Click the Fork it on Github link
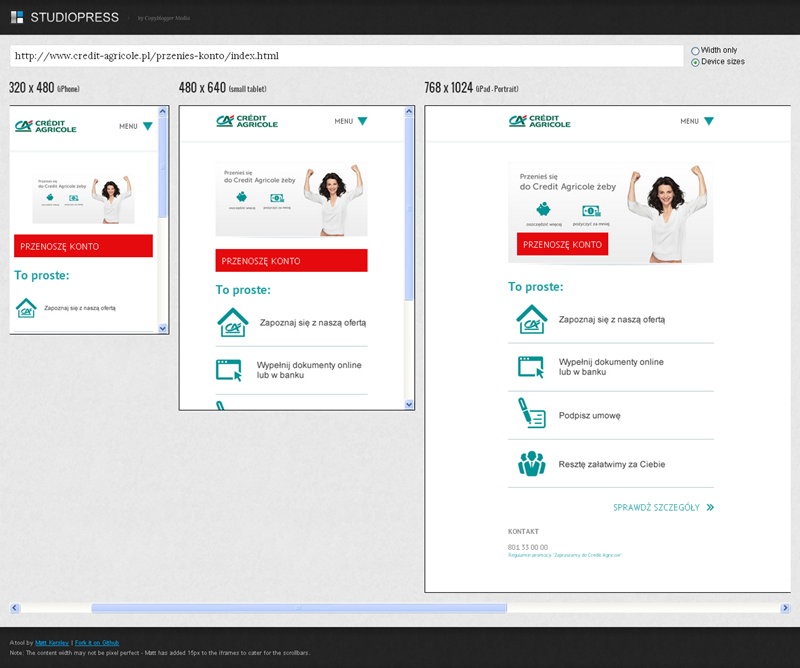The image size is (800, 668). pyautogui.click(x=97, y=642)
